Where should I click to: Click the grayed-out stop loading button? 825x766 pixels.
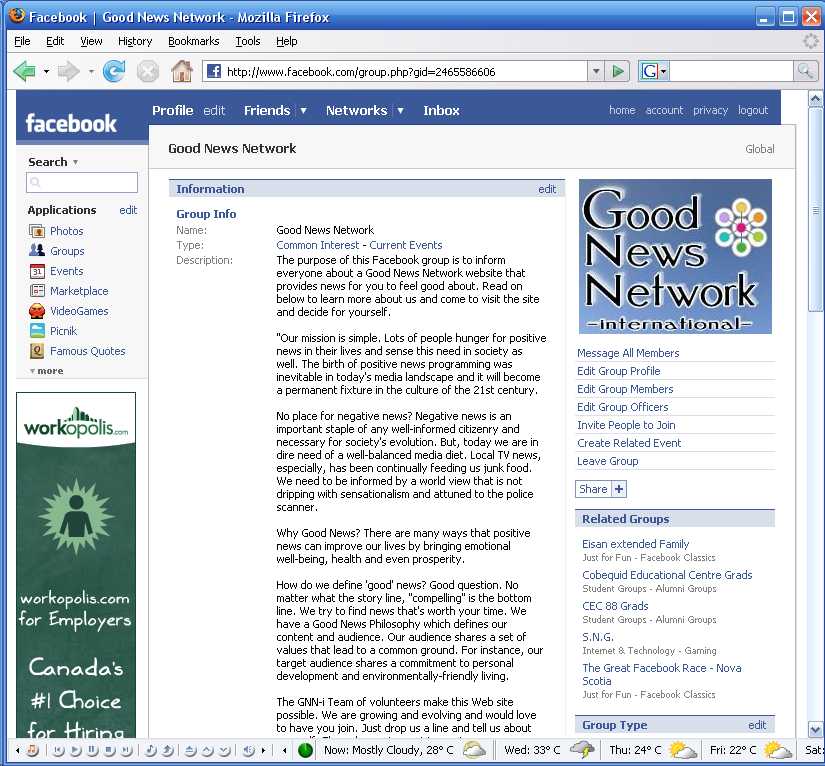(148, 71)
